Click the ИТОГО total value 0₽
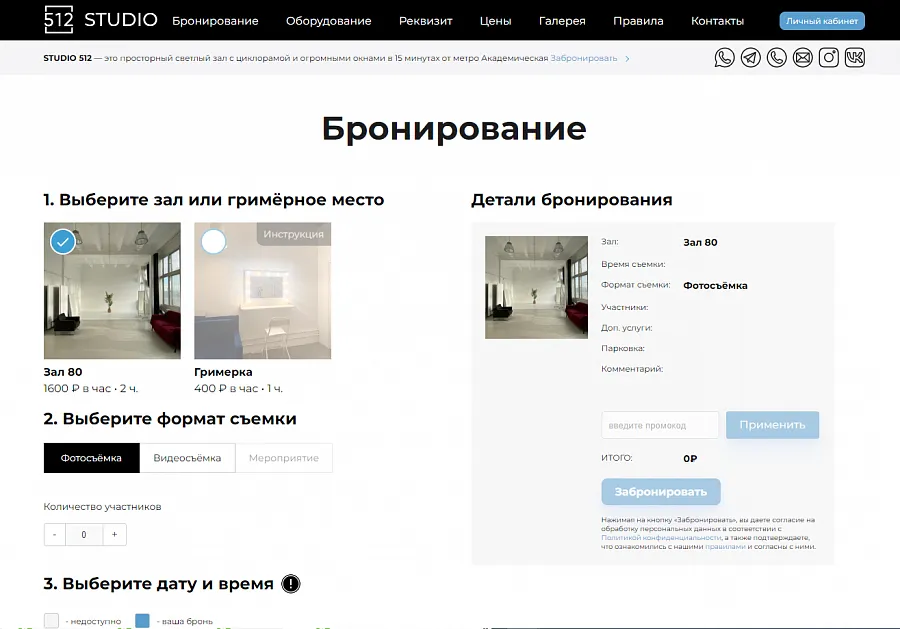Screen dimensions: 900x629 [x=690, y=459]
